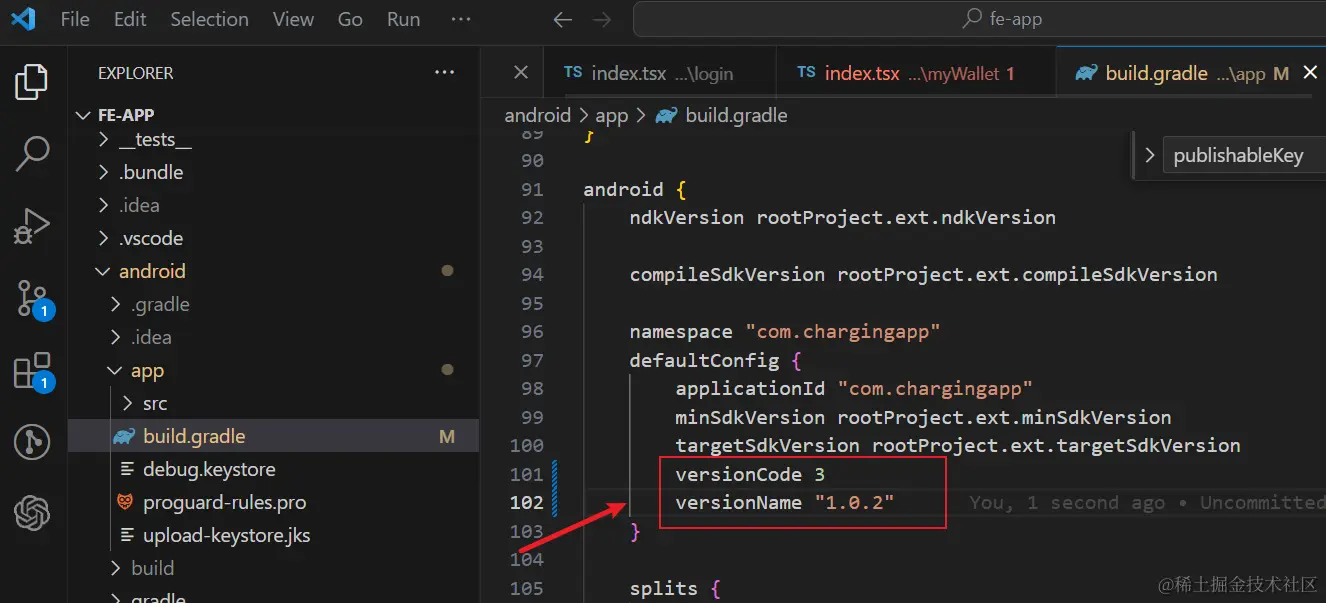Open the Edit menu
This screenshot has width=1326, height=603.
point(130,19)
